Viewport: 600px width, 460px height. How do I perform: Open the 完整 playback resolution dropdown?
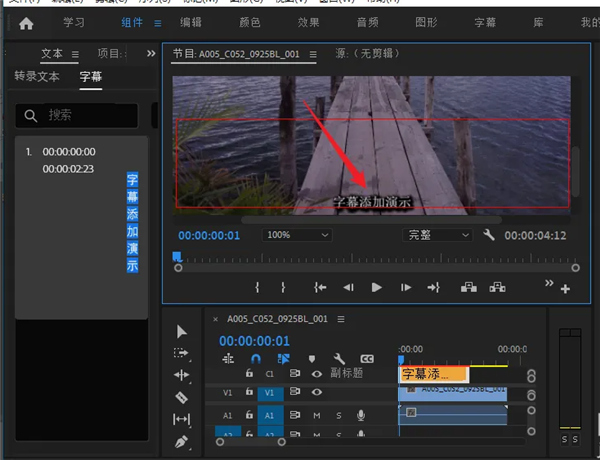pos(437,235)
